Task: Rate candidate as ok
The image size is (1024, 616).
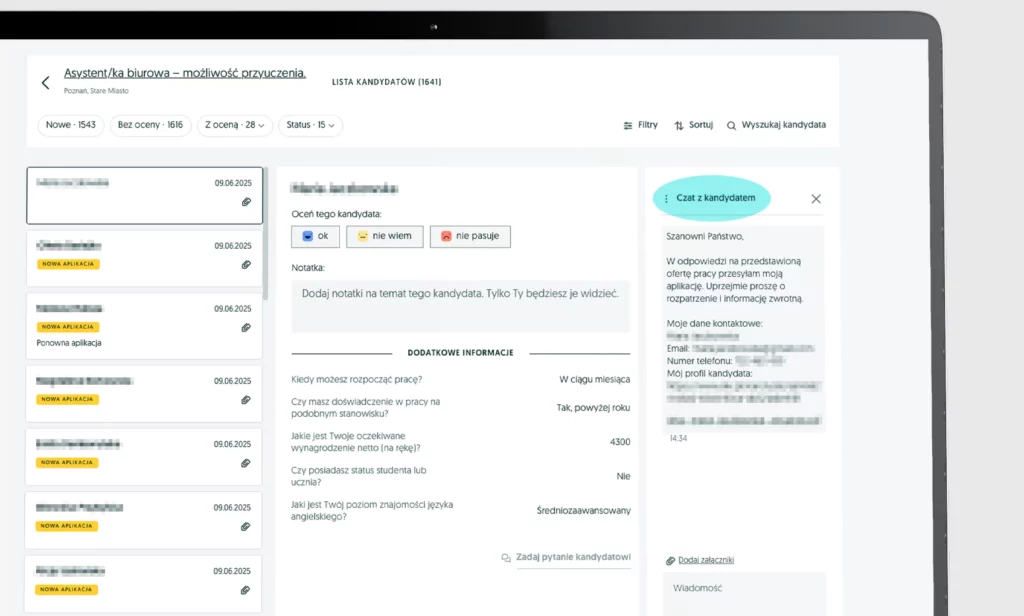Action: click(x=314, y=236)
